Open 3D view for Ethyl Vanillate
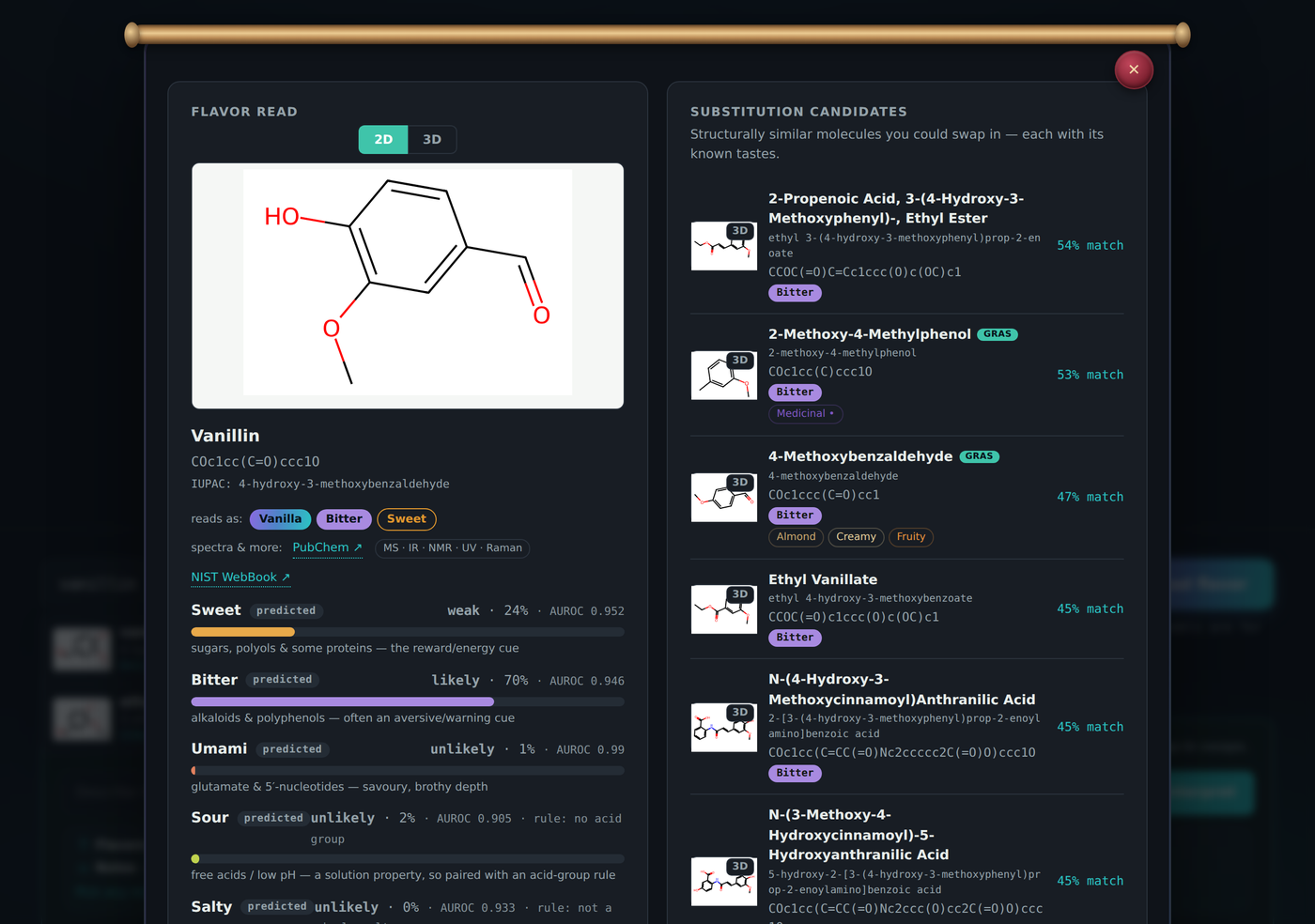 click(x=740, y=594)
